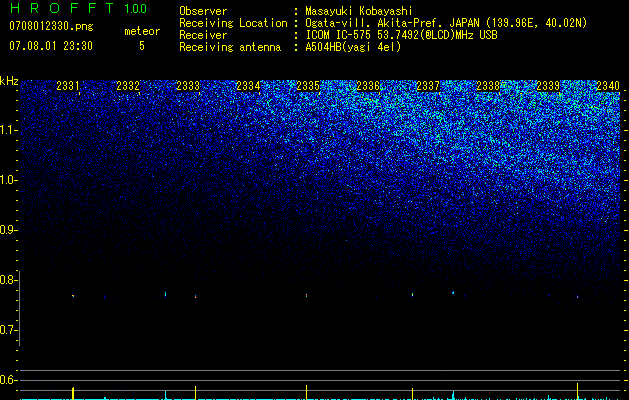Select the observer name Masayuki Kobayashi
The height and width of the screenshot is (400, 629).
pos(359,11)
